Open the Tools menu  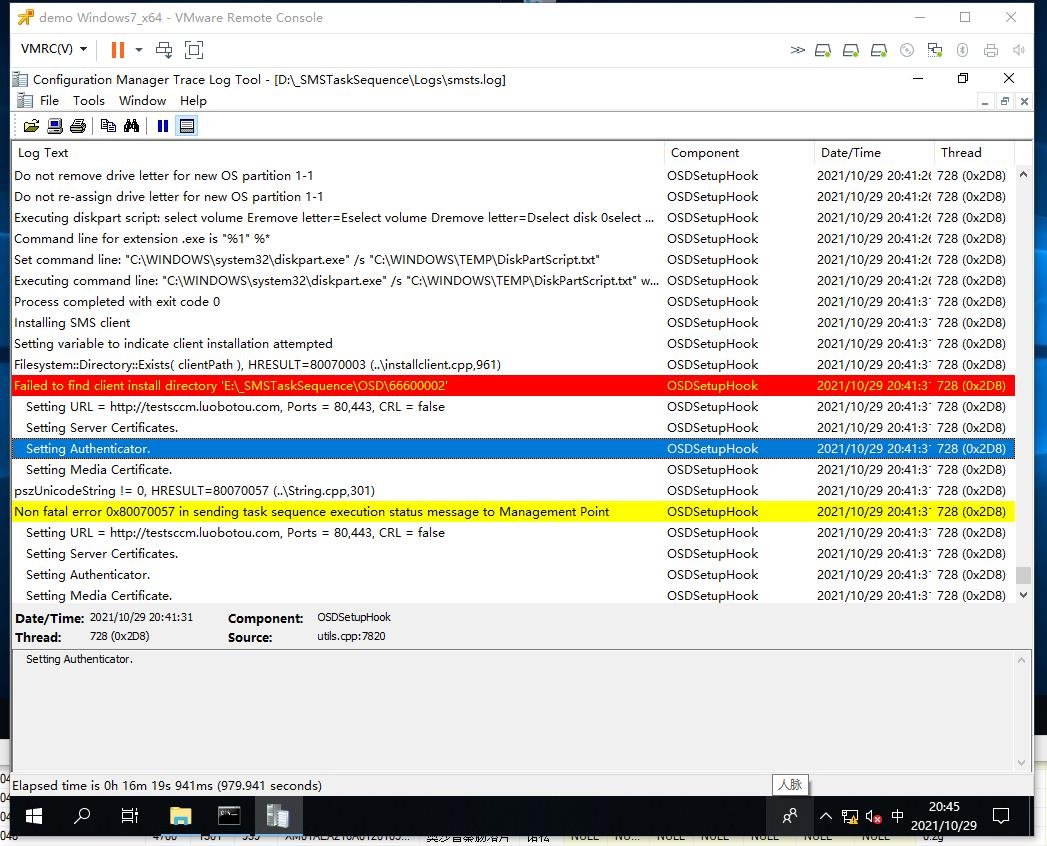(88, 100)
